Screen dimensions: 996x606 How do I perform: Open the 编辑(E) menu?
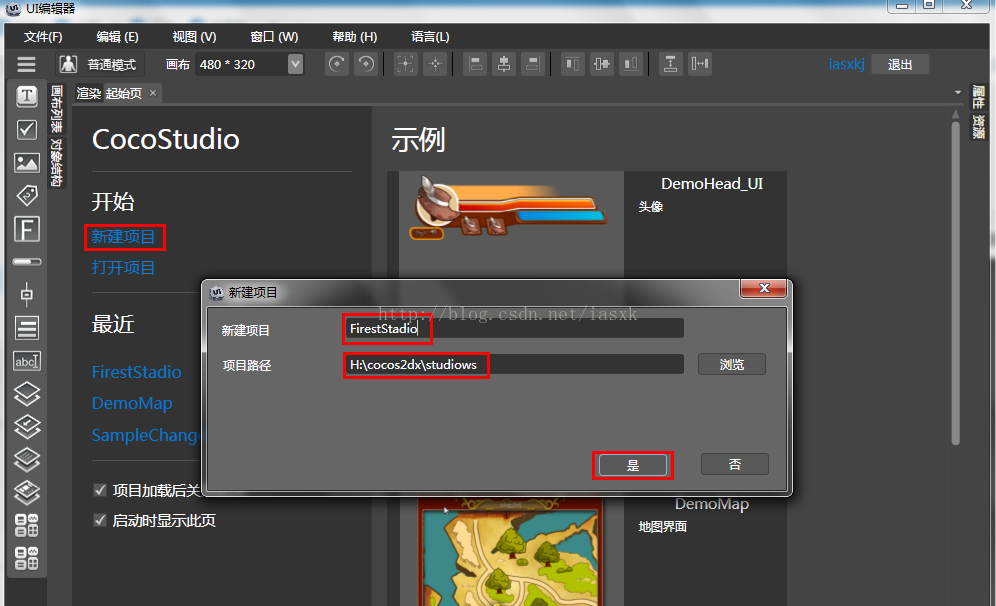(117, 37)
